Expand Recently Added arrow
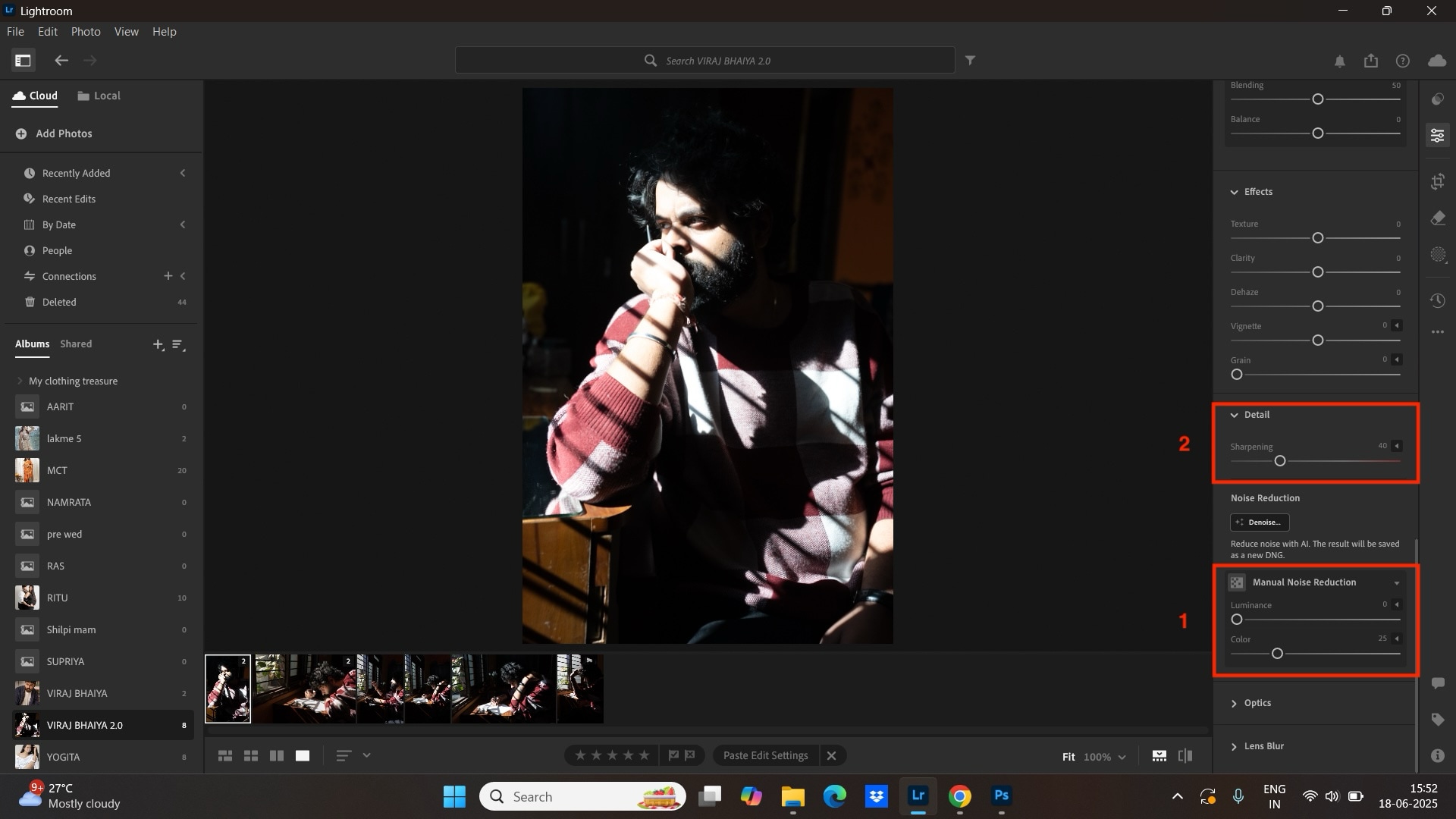The image size is (1456, 819). tap(183, 173)
